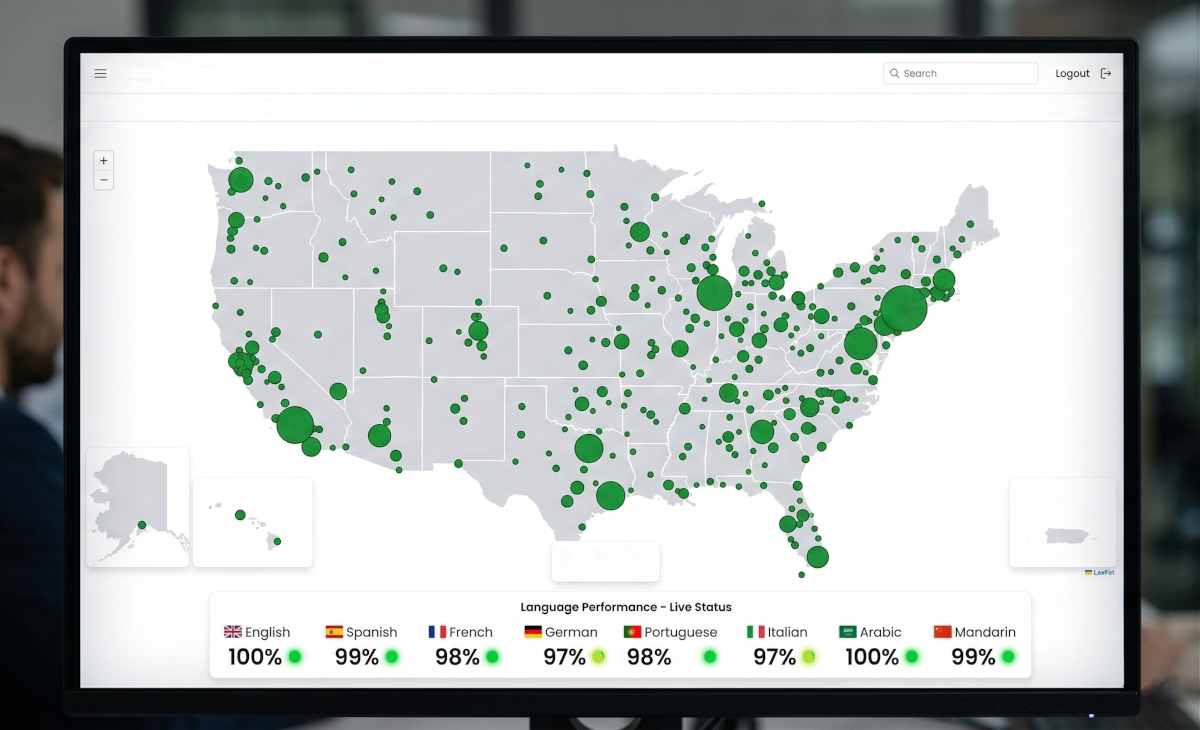Click the French 98% performance label
The image size is (1200, 730).
tap(457, 657)
